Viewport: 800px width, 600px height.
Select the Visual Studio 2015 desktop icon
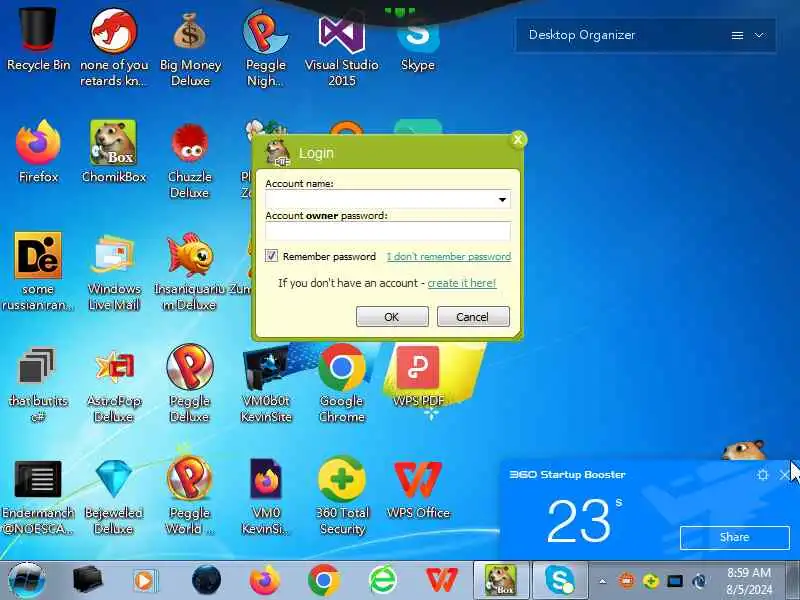(341, 48)
